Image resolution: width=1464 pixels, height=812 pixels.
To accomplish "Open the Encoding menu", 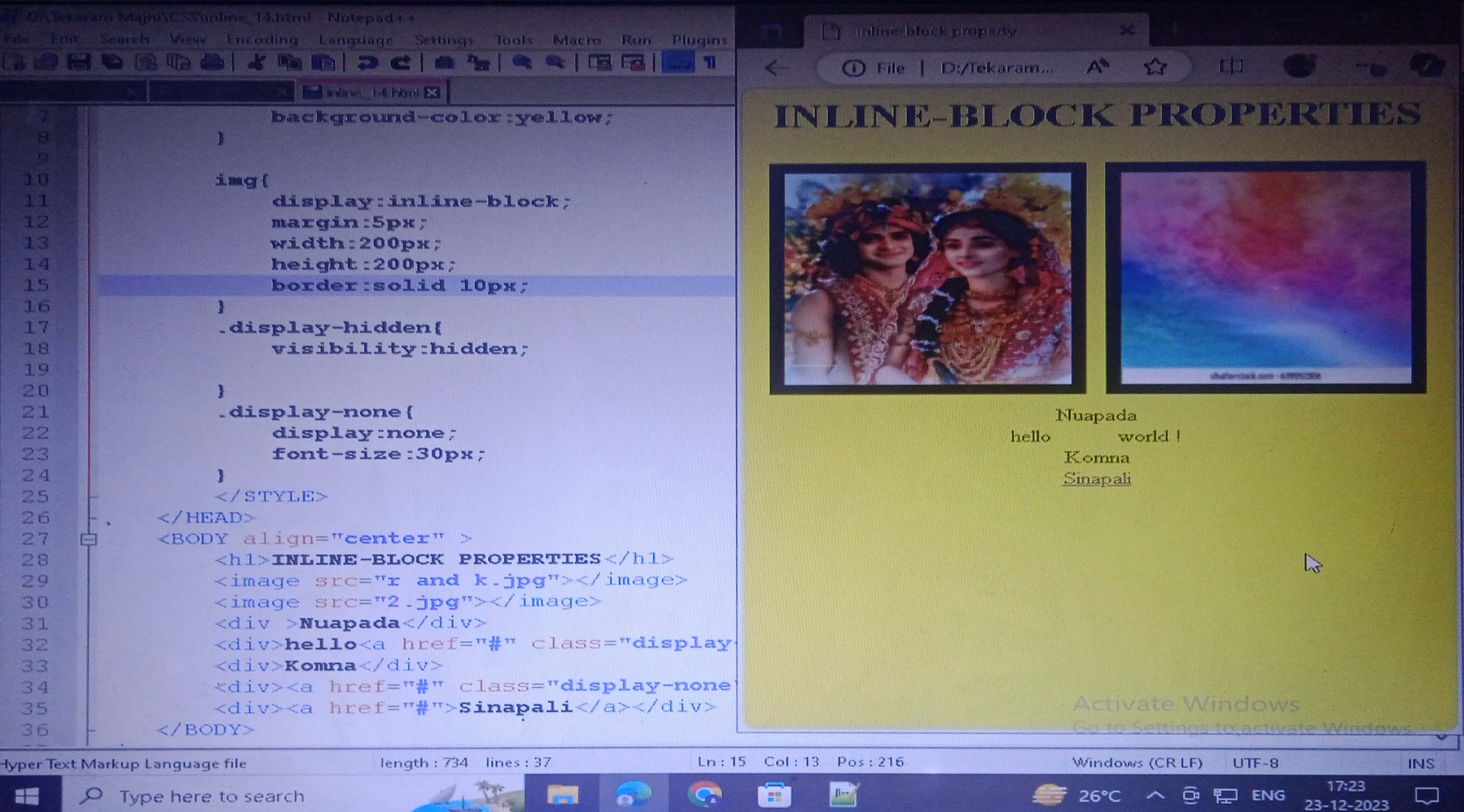I will pyautogui.click(x=262, y=40).
